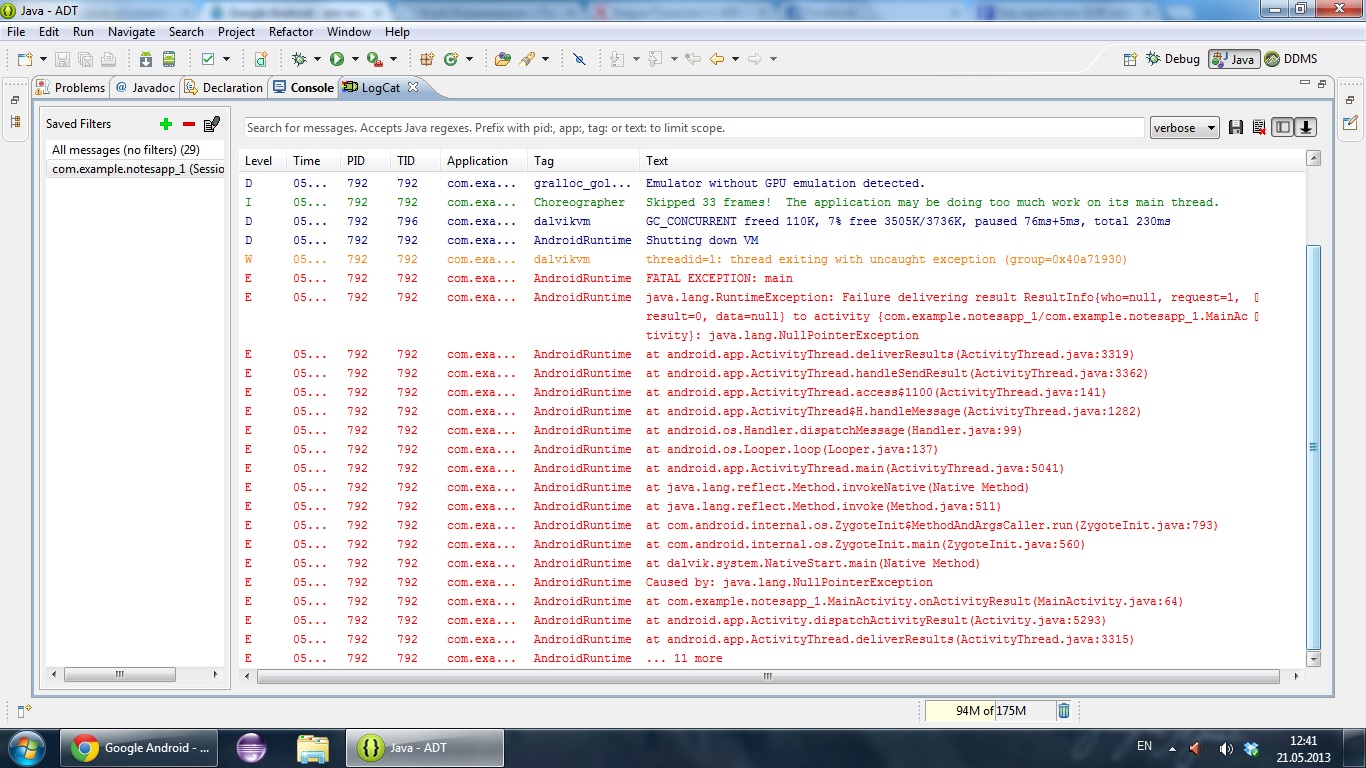The width and height of the screenshot is (1366, 768).
Task: Expand the External Tools dropdown arrow
Action: pyautogui.click(x=393, y=59)
